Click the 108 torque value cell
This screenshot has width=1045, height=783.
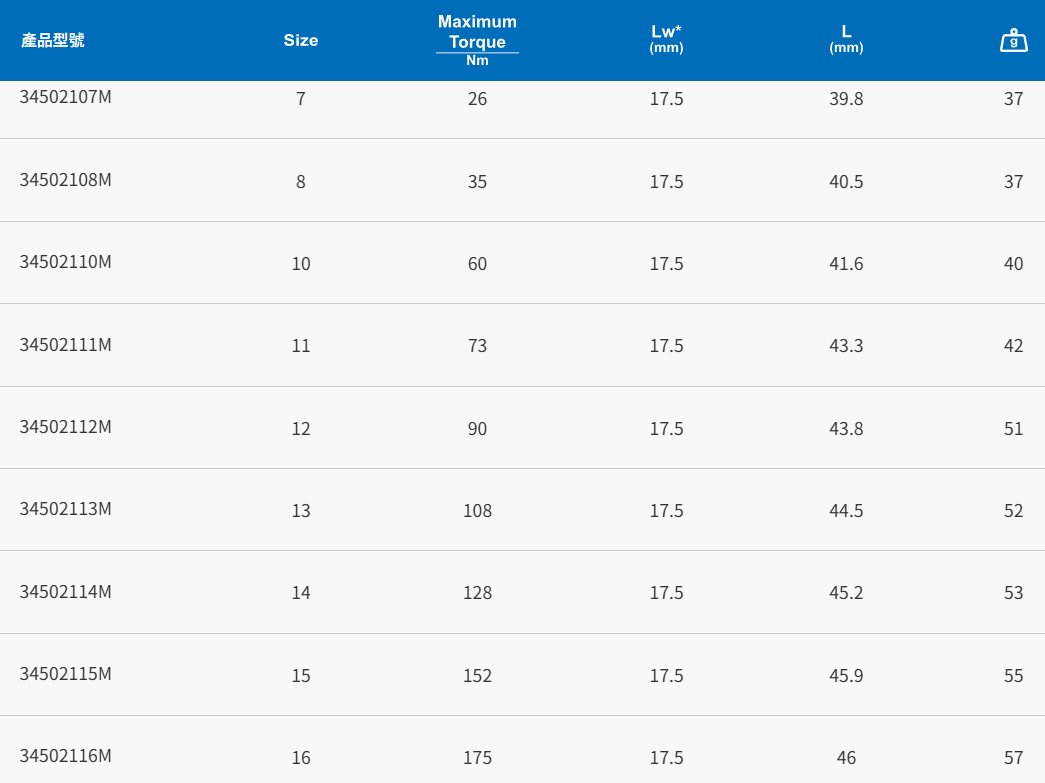click(477, 511)
